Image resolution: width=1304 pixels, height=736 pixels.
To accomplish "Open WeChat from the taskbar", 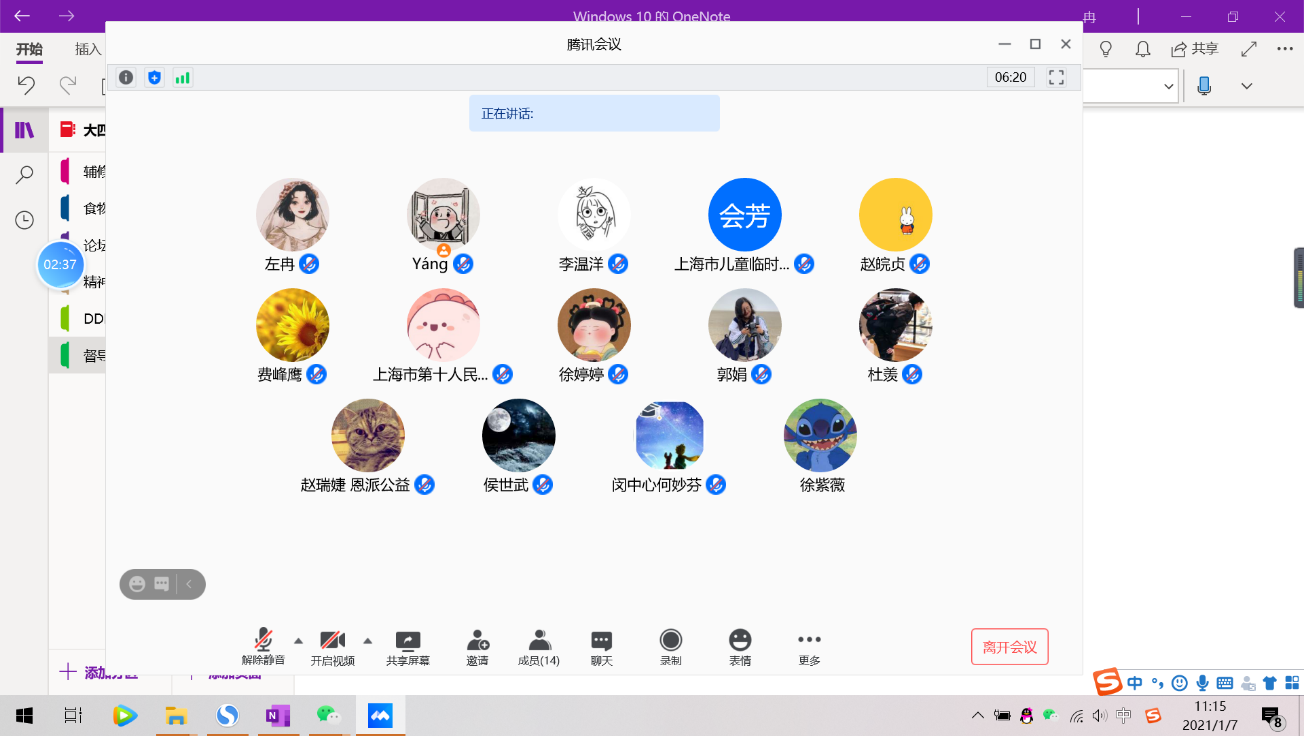I will pyautogui.click(x=328, y=715).
